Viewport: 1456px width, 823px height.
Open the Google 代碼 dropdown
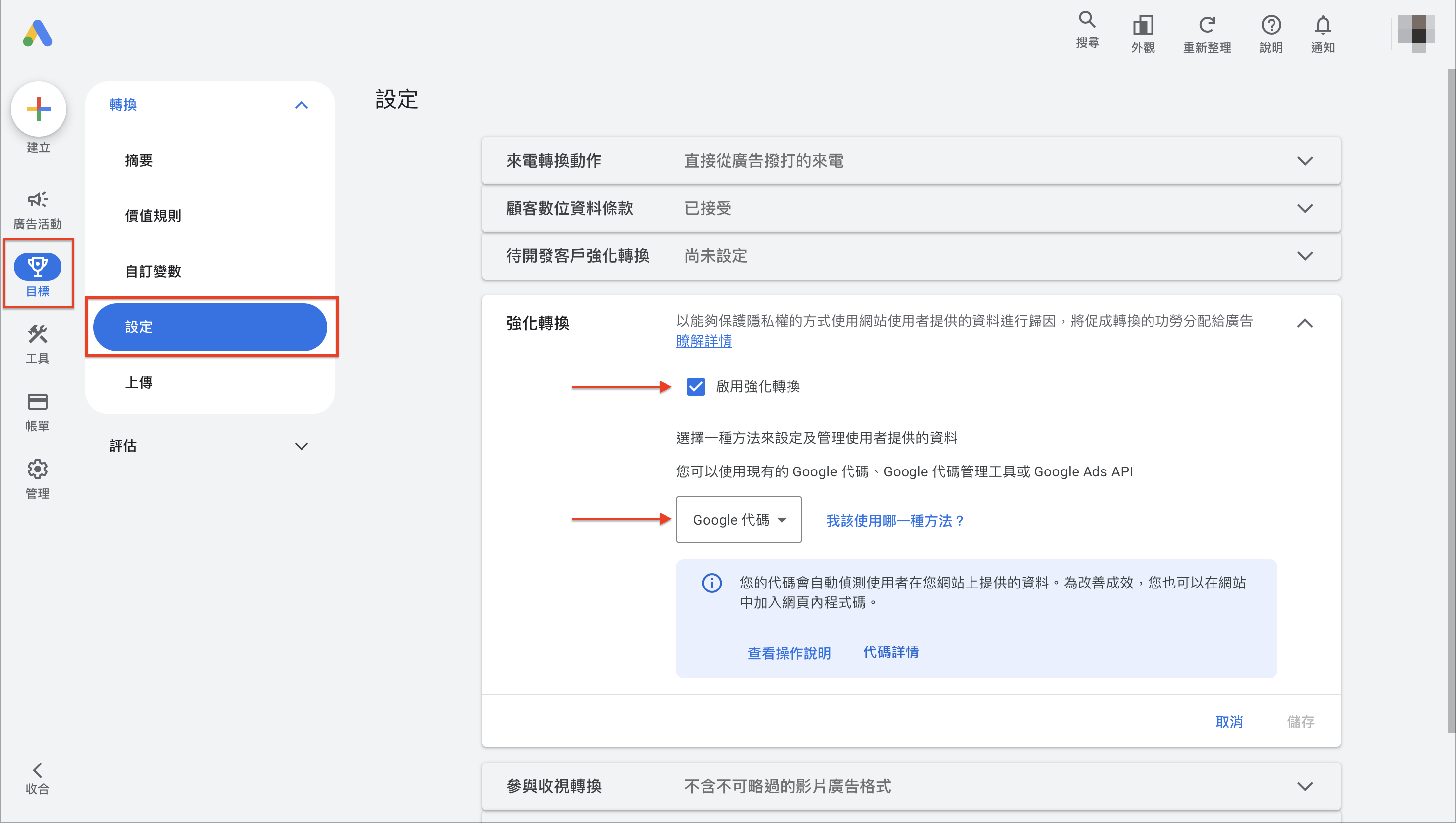tap(739, 520)
